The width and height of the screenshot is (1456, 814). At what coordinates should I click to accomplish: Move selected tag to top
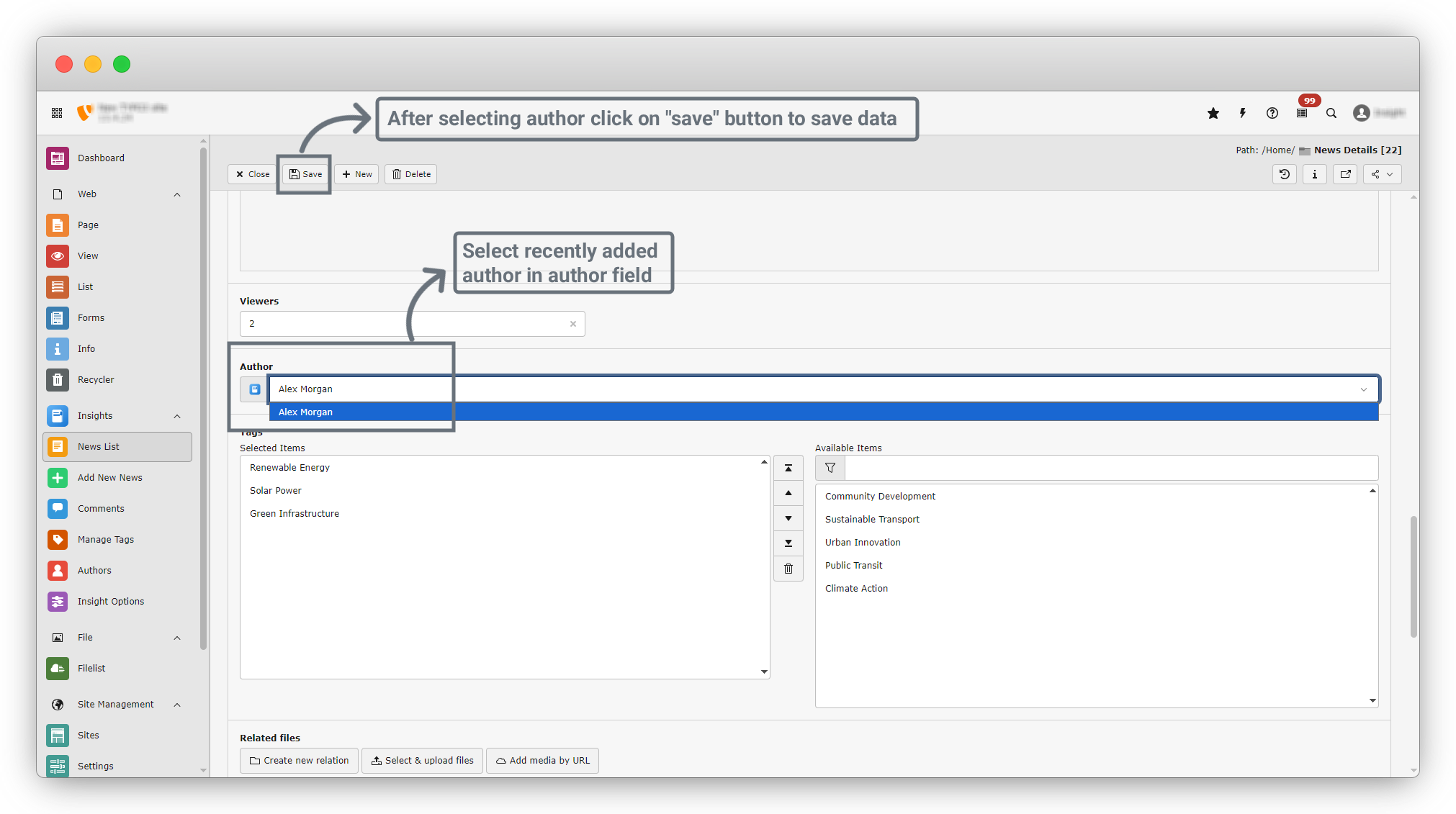[788, 468]
